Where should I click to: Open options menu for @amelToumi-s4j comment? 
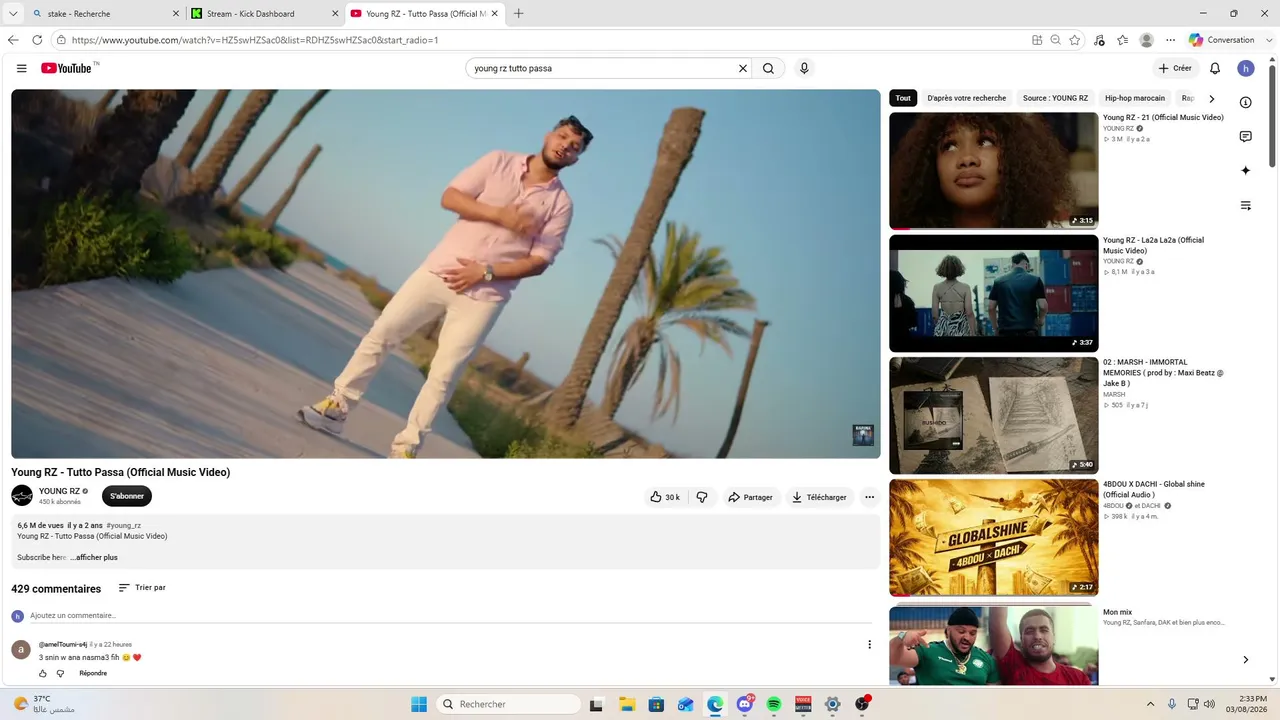(869, 645)
